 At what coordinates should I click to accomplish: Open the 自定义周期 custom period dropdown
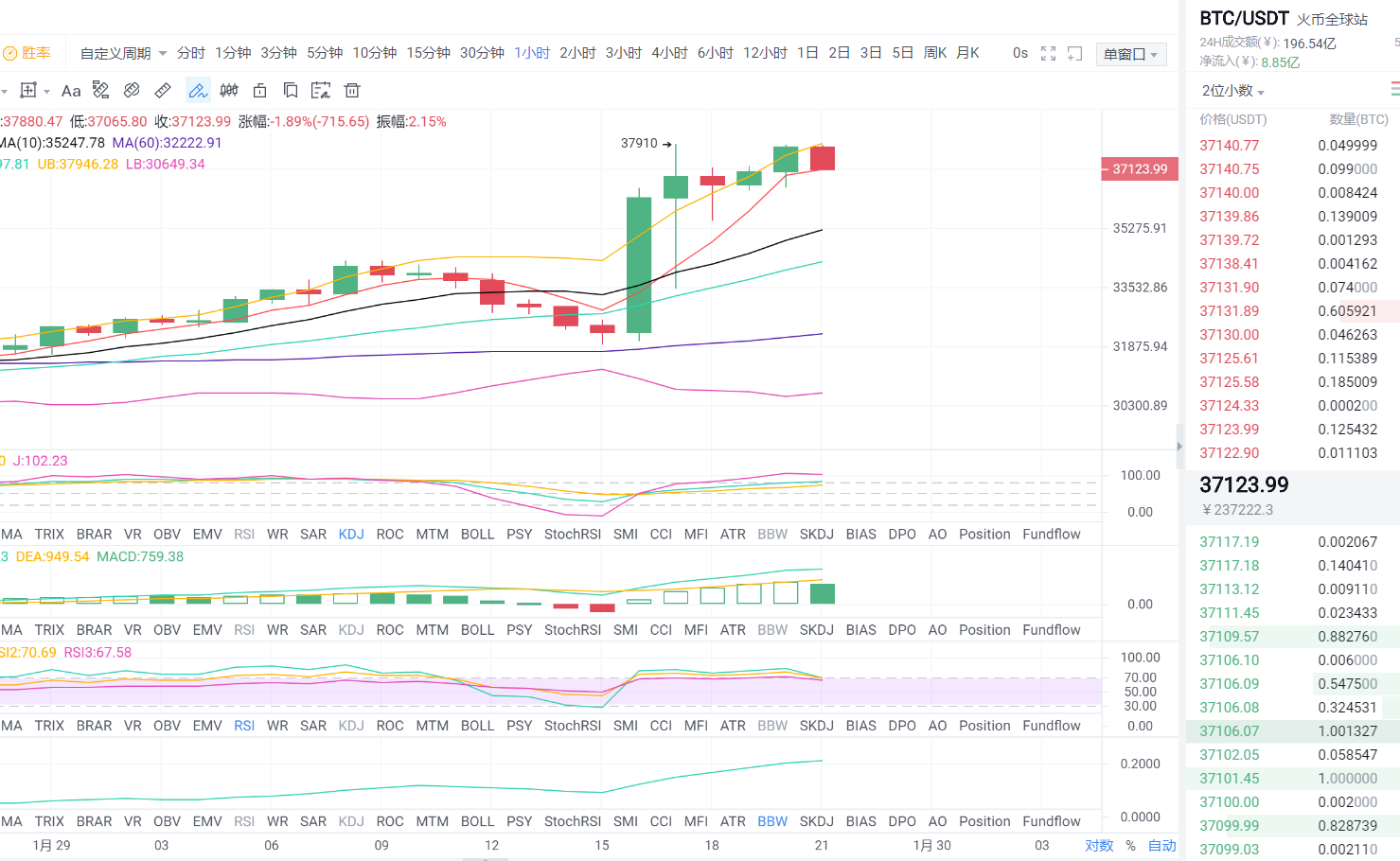(x=123, y=54)
